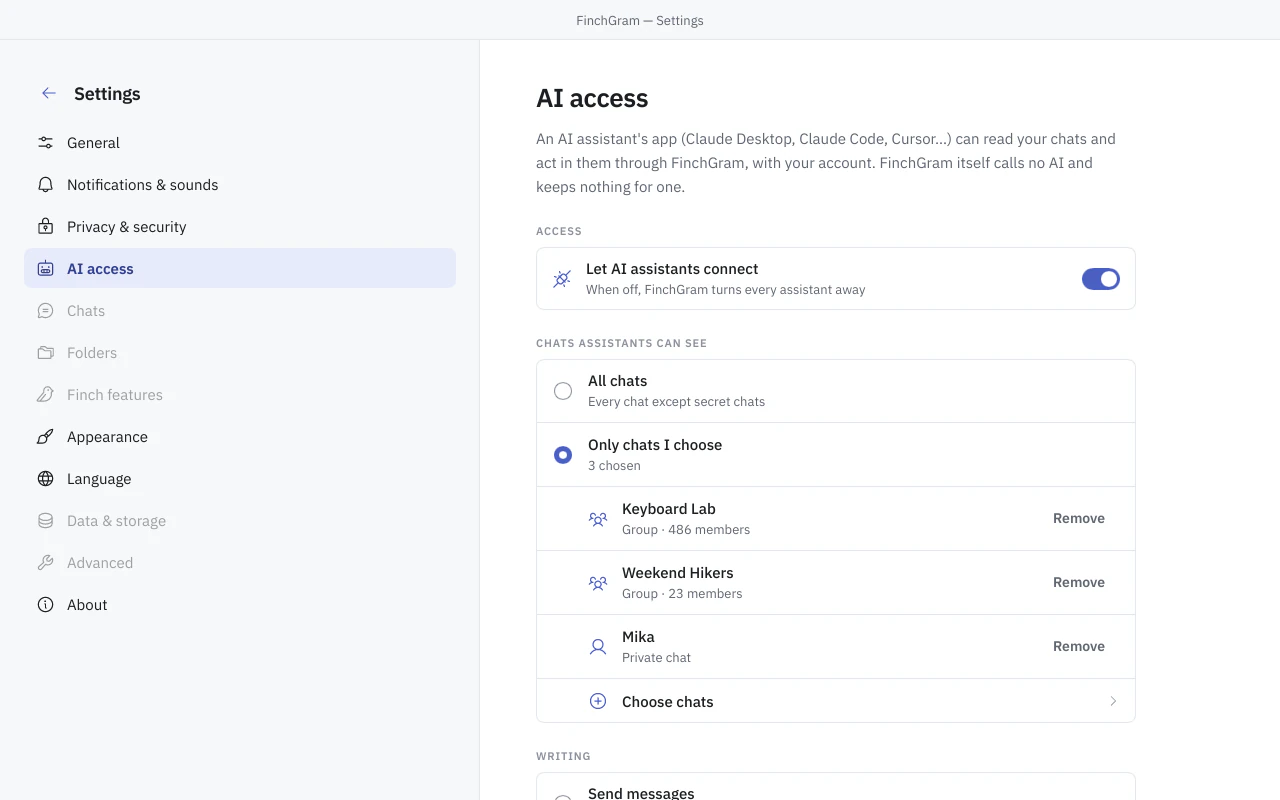The width and height of the screenshot is (1280, 800).
Task: Click the Finch features feather icon
Action: coord(45,395)
